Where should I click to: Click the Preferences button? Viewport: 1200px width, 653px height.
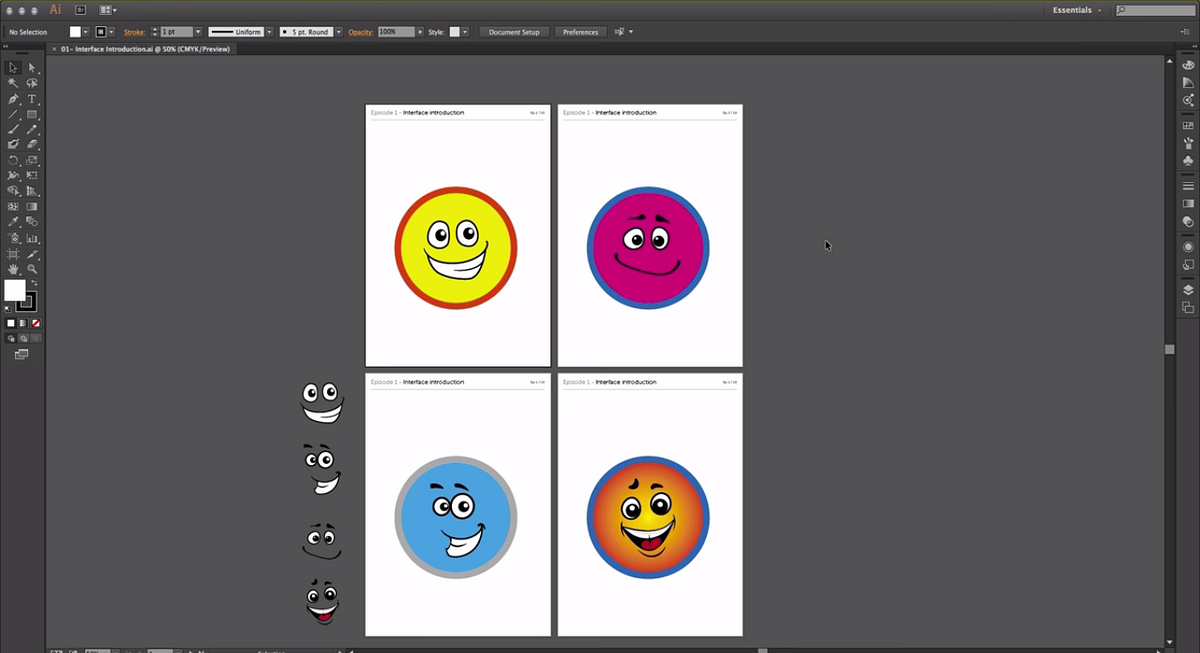(580, 32)
